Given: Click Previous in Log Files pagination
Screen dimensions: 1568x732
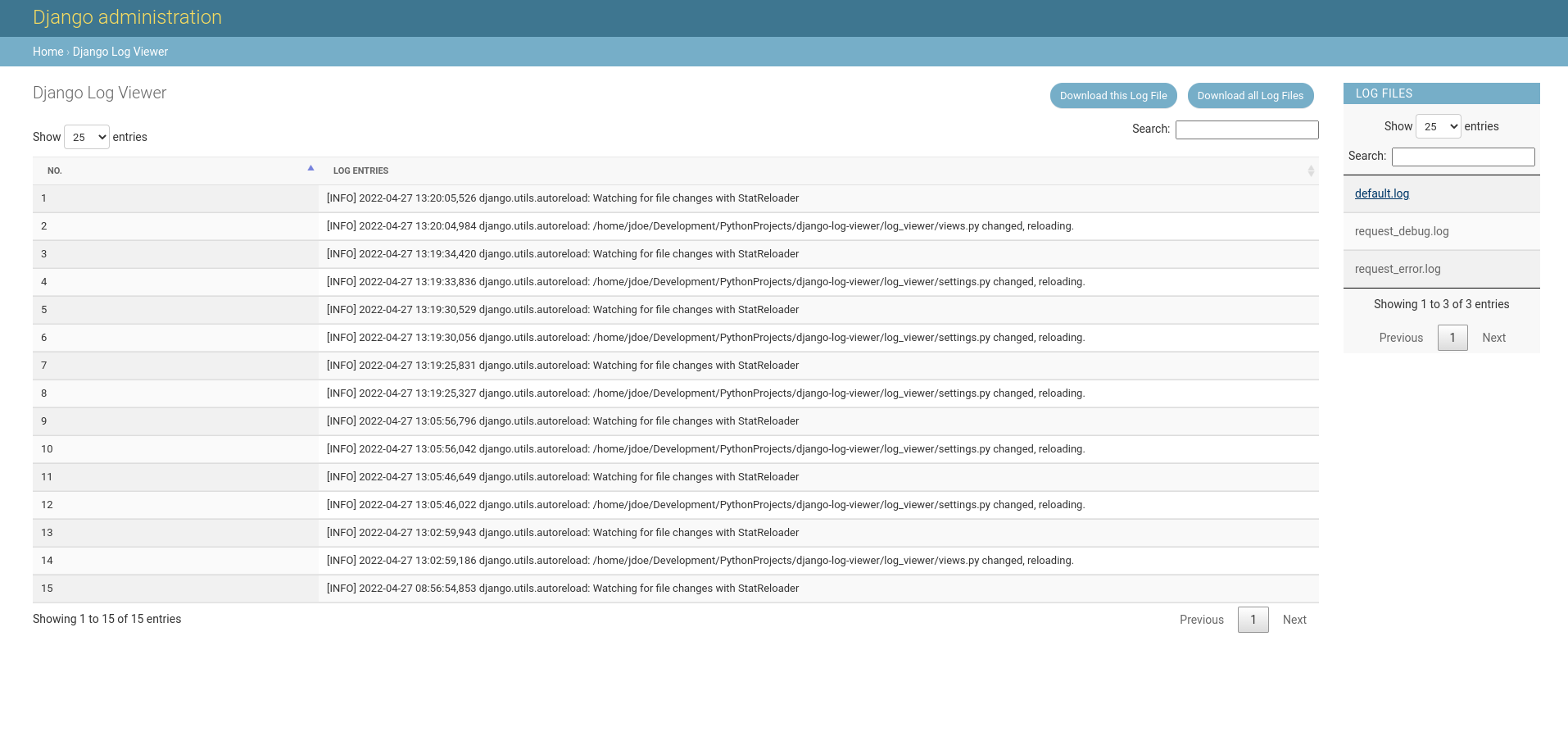Looking at the screenshot, I should (1401, 338).
